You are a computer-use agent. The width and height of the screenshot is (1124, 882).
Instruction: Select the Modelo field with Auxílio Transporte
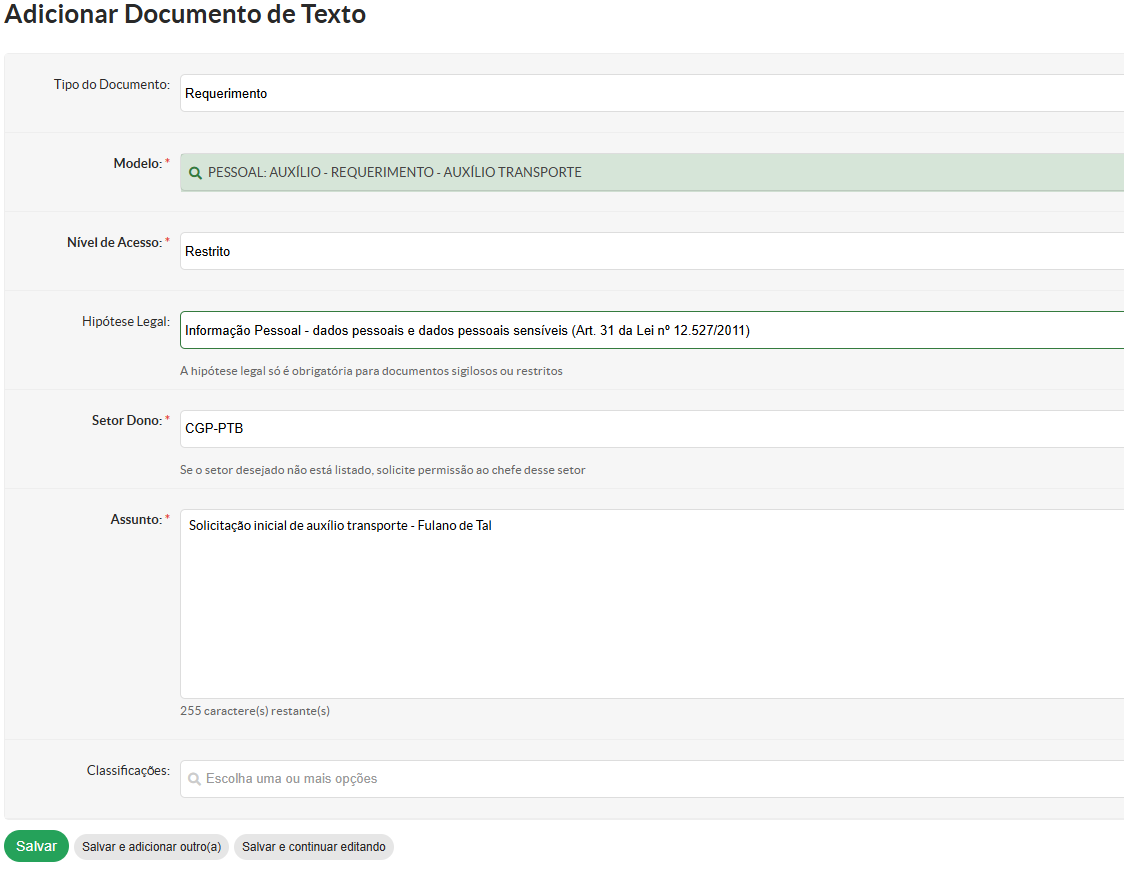pyautogui.click(x=650, y=173)
